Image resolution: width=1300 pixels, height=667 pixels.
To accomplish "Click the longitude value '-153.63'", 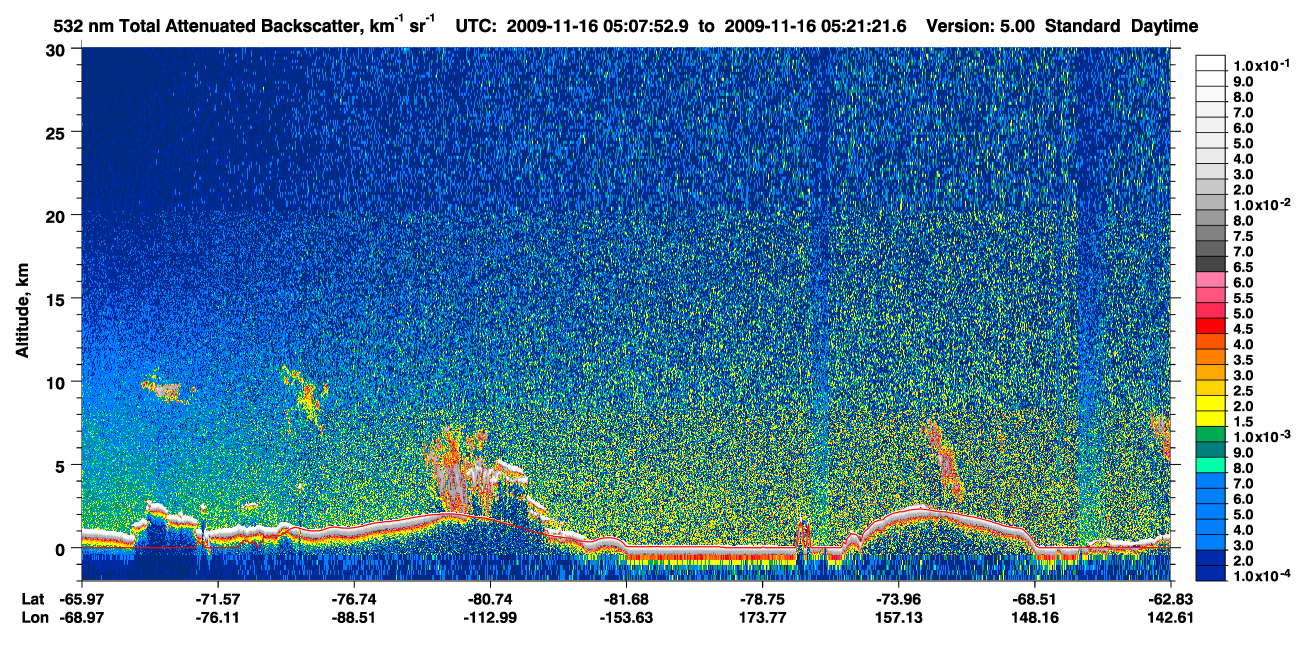I will [x=626, y=618].
